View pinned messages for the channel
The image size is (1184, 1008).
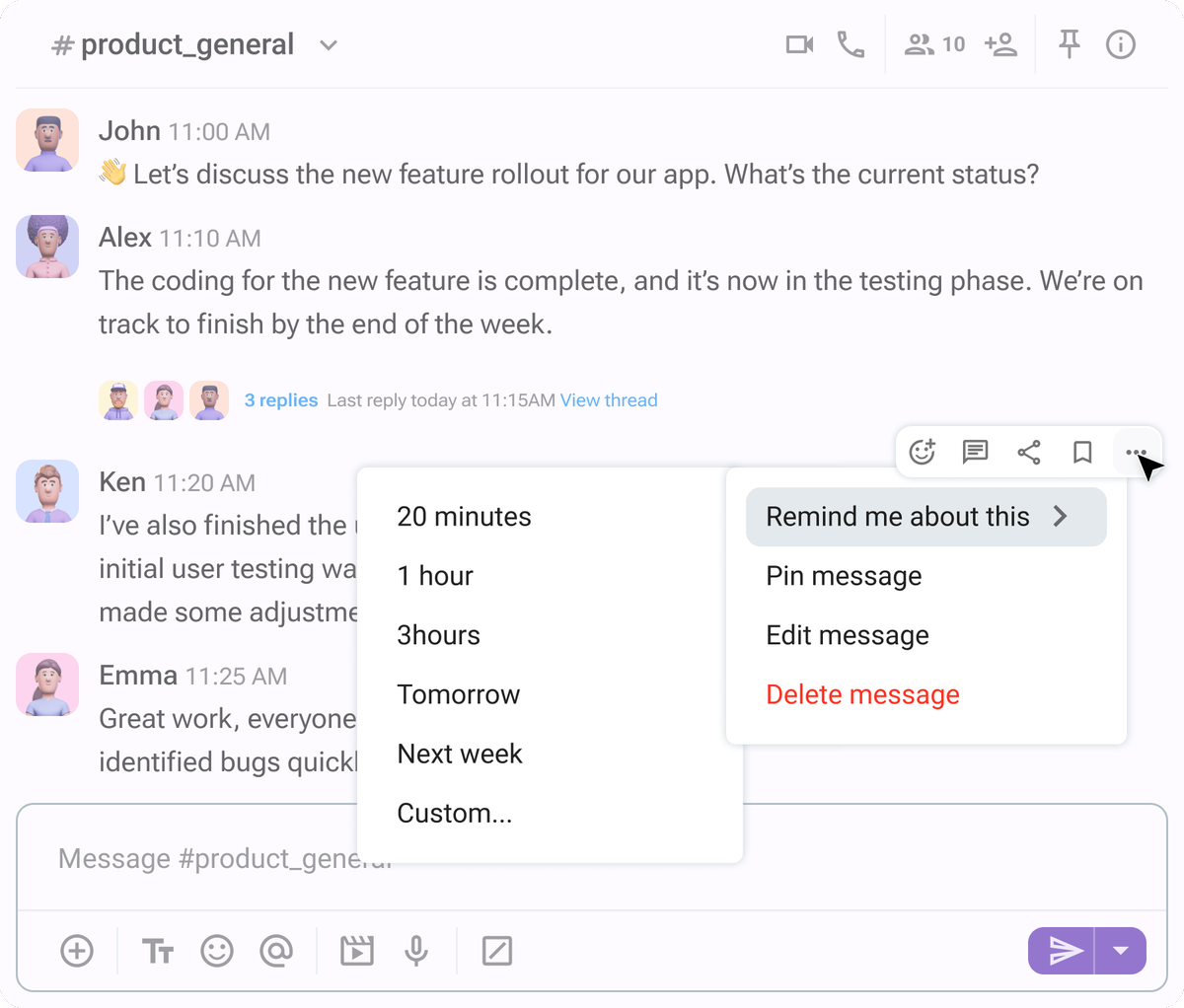click(x=1069, y=43)
